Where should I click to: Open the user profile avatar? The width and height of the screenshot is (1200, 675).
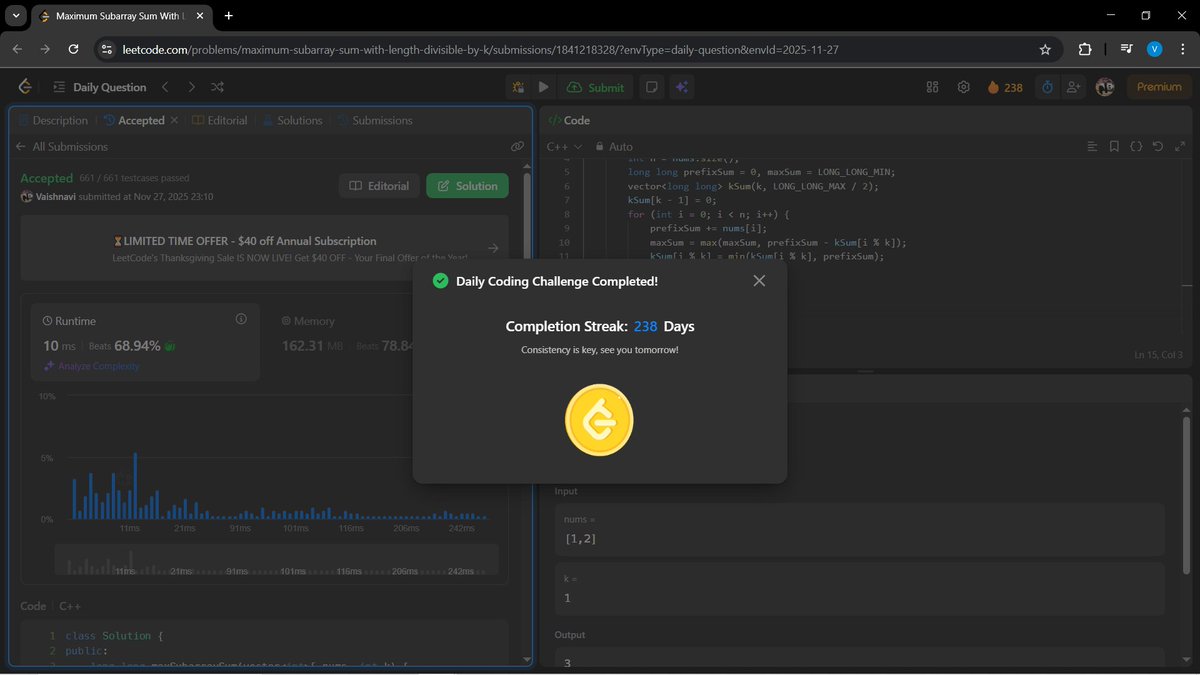click(1105, 87)
